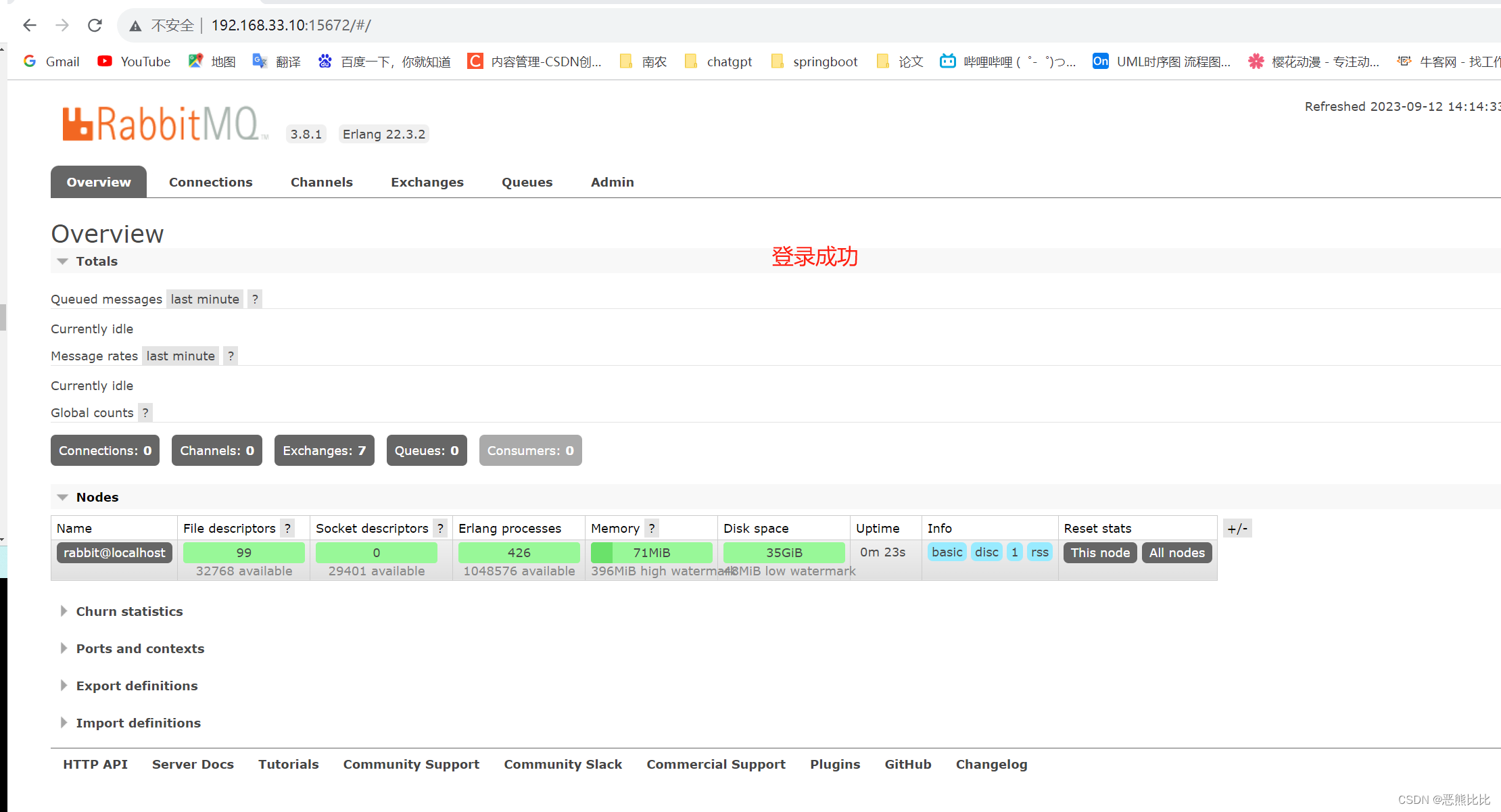Toggle node columns with +/- button
The image size is (1501, 812).
click(1237, 528)
